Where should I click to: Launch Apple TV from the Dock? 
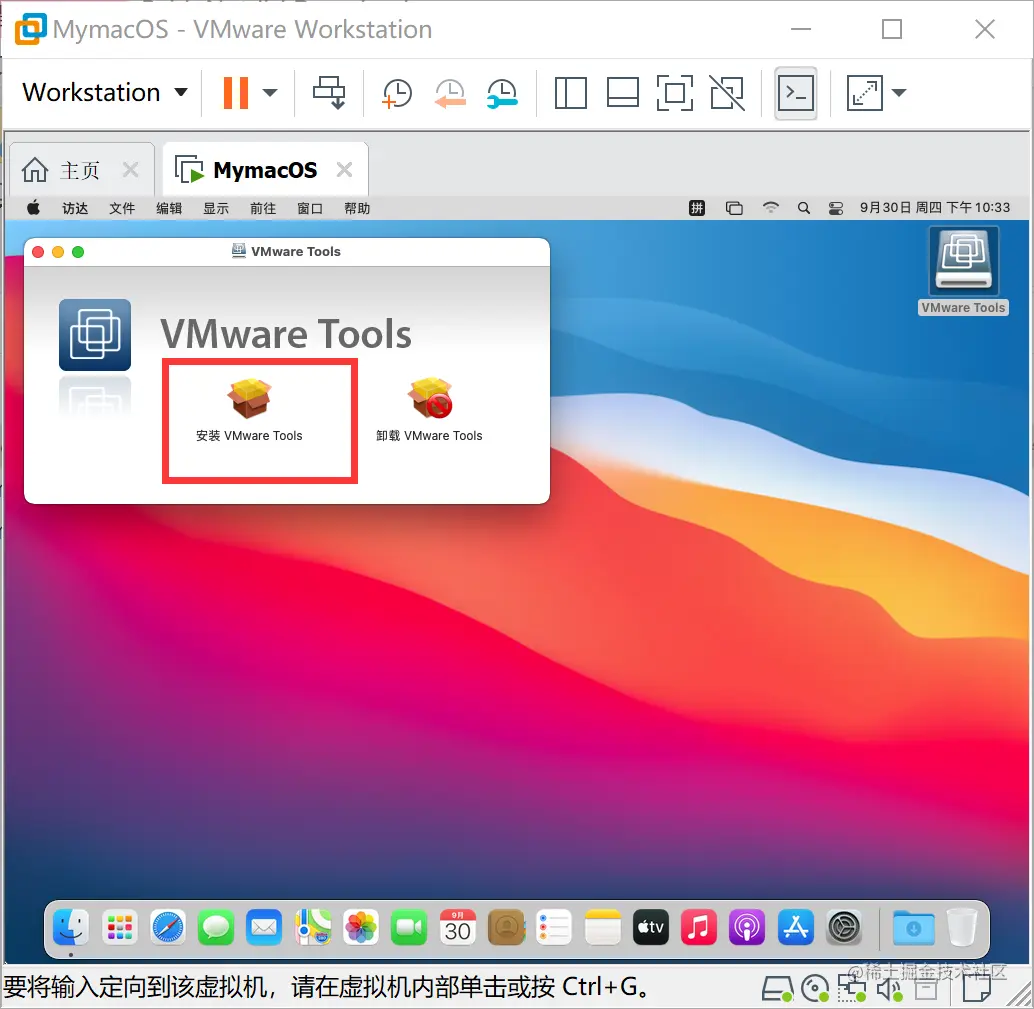650,928
